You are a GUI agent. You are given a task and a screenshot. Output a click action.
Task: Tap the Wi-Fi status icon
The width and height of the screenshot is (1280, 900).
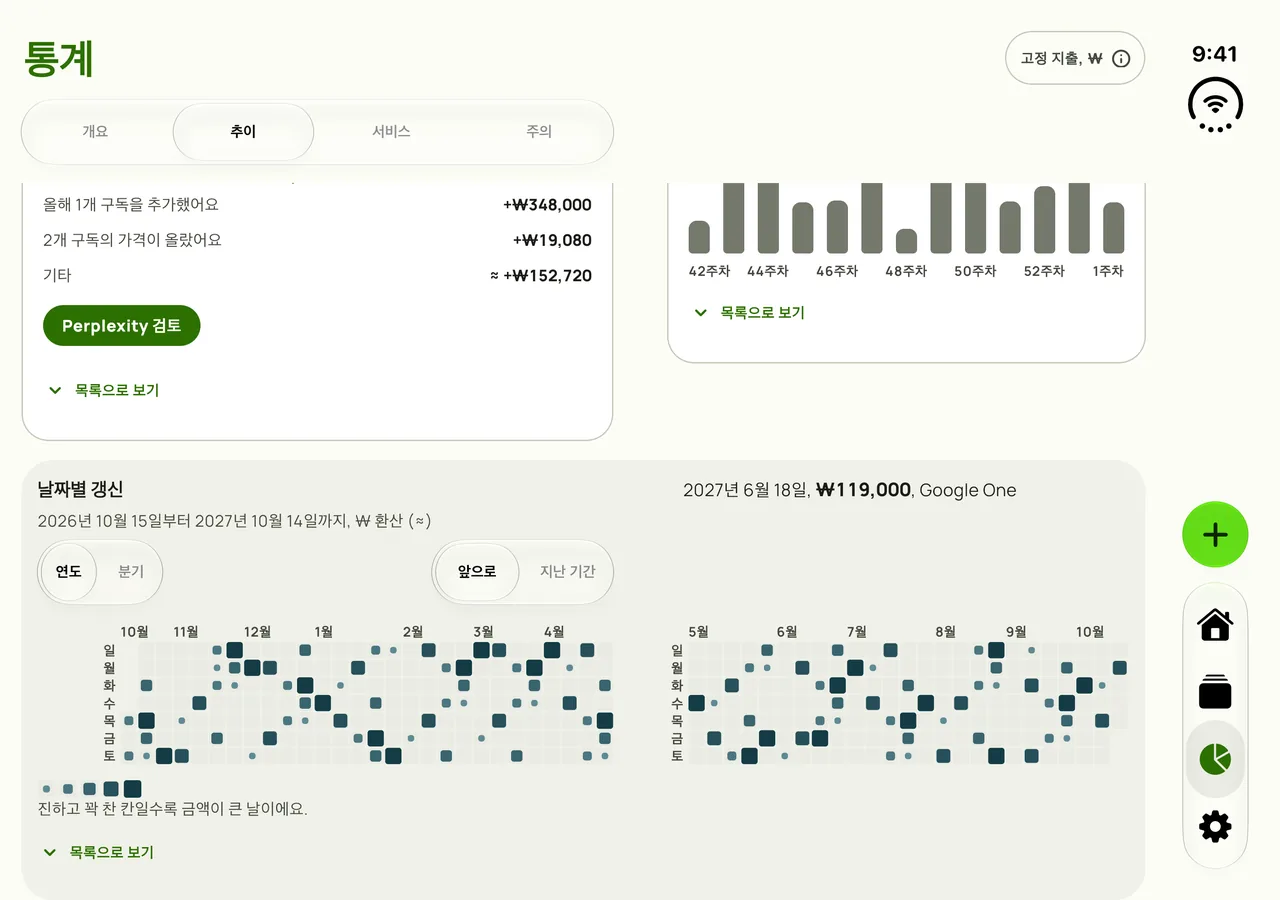1215,104
